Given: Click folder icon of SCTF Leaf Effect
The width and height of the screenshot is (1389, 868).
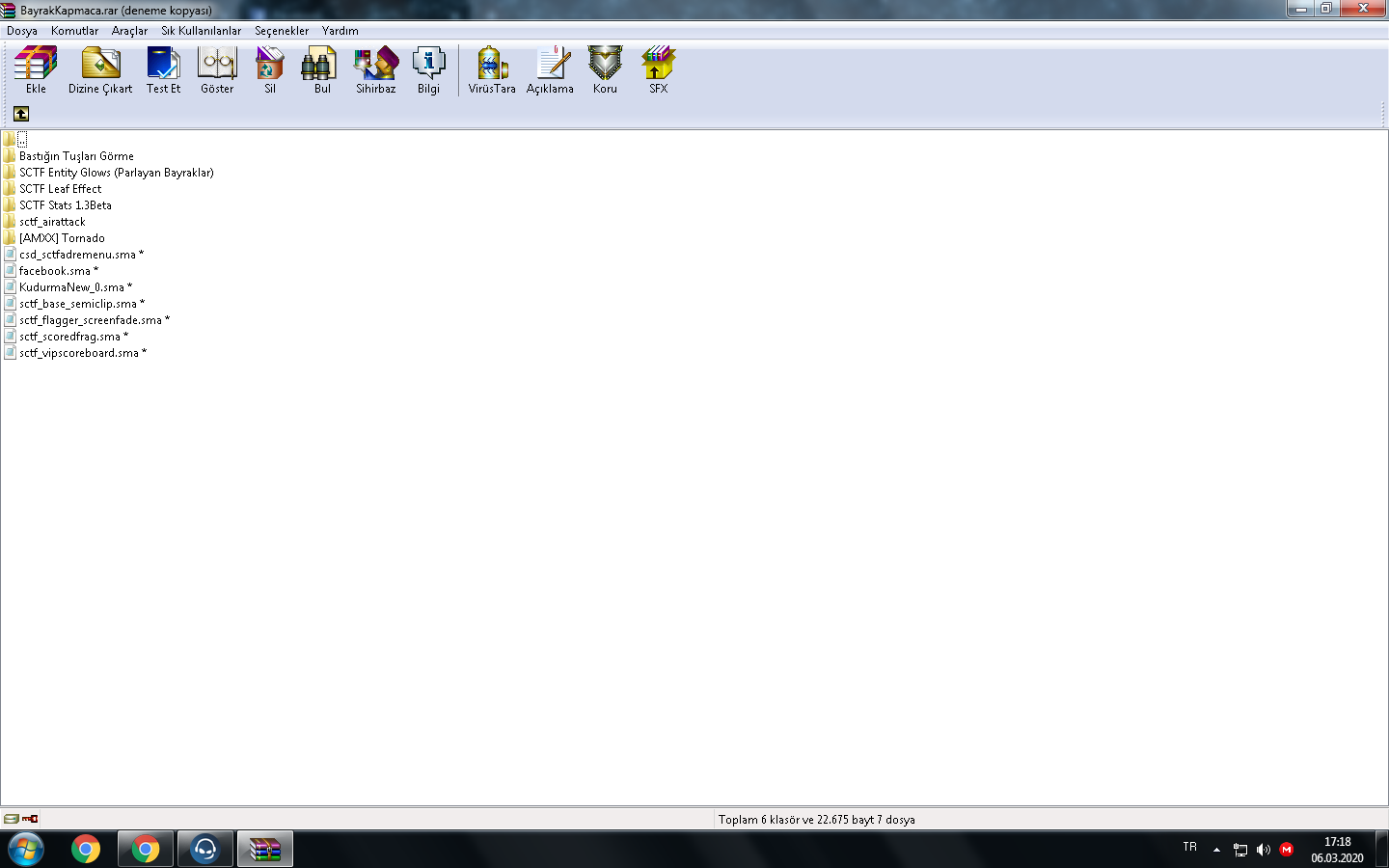Looking at the screenshot, I should (x=10, y=189).
